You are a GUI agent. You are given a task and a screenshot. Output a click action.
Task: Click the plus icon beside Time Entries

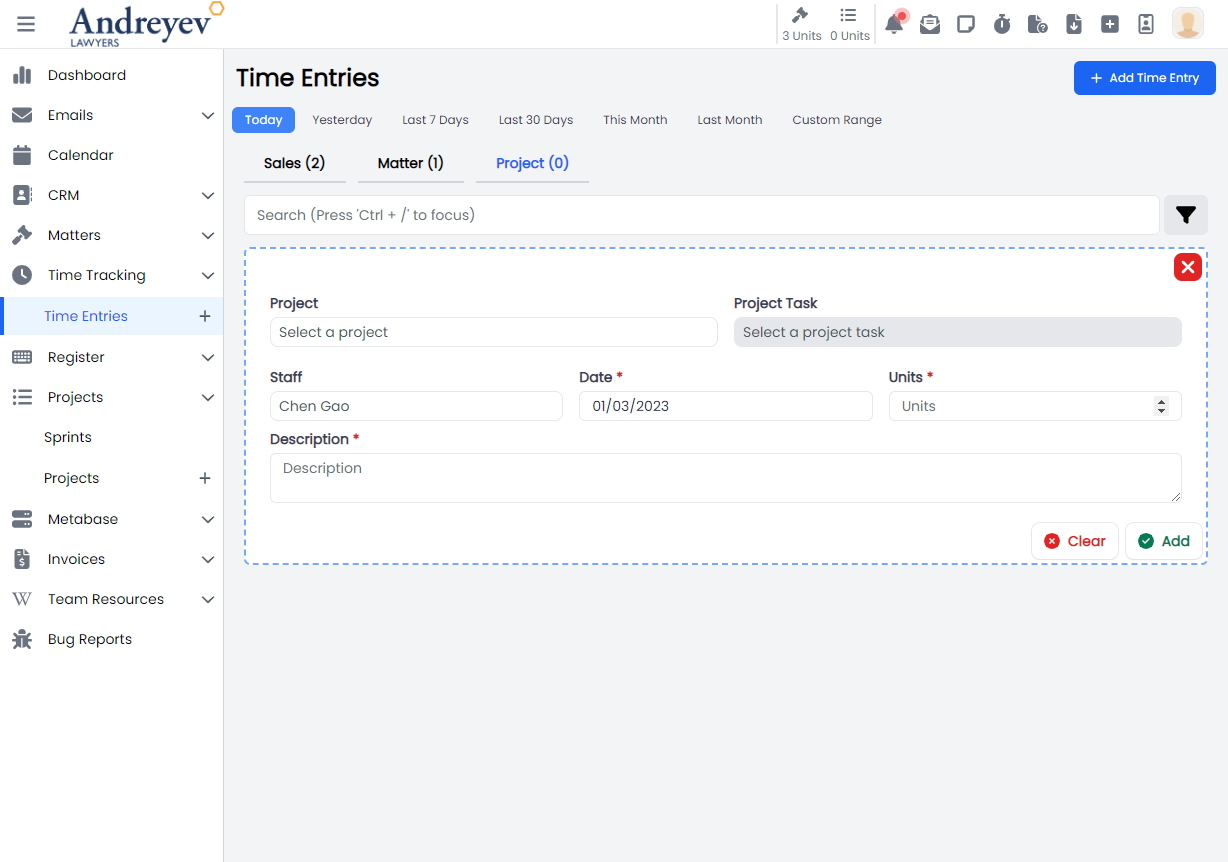205,316
